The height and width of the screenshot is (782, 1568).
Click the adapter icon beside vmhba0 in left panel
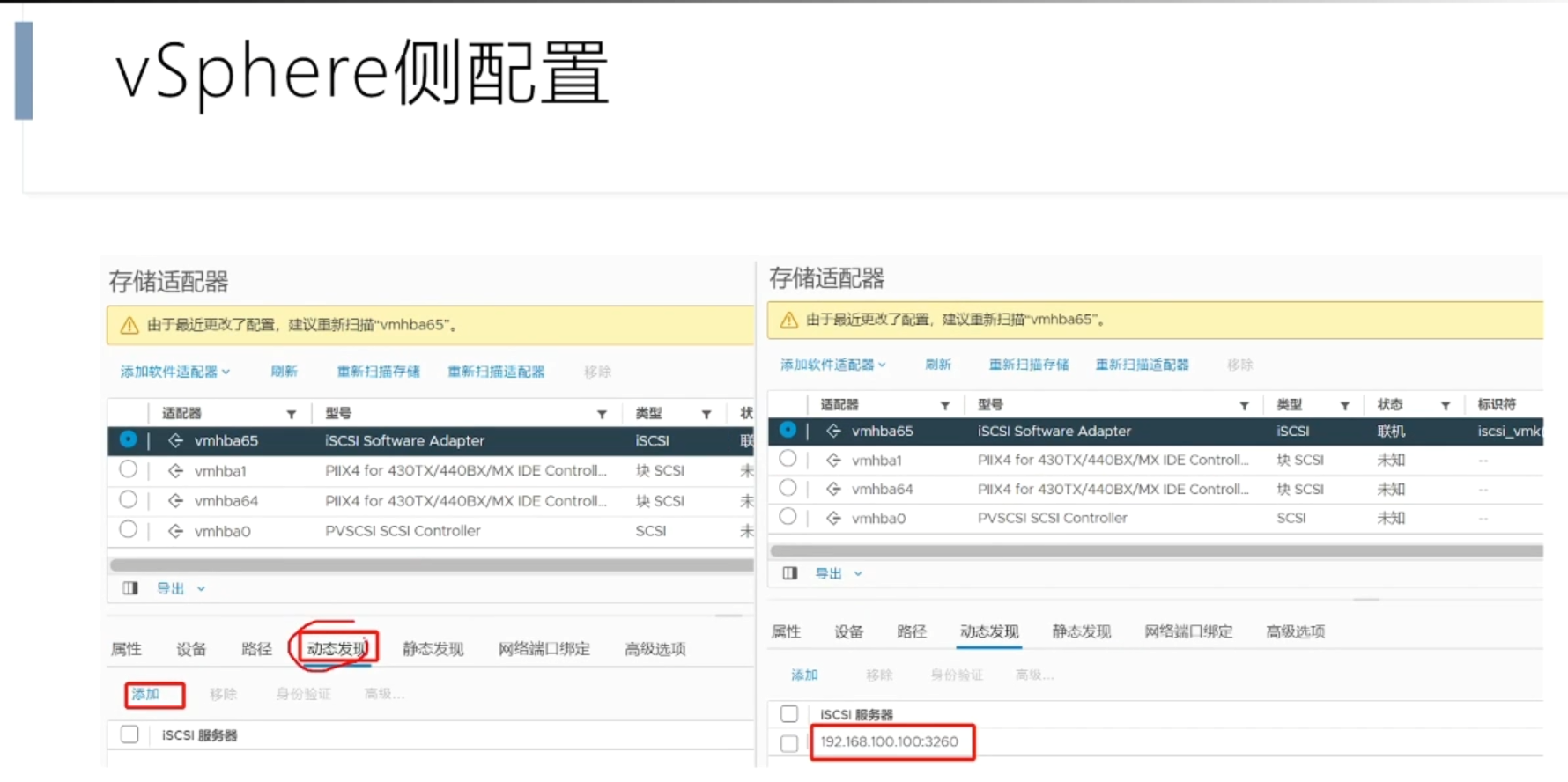tap(175, 531)
